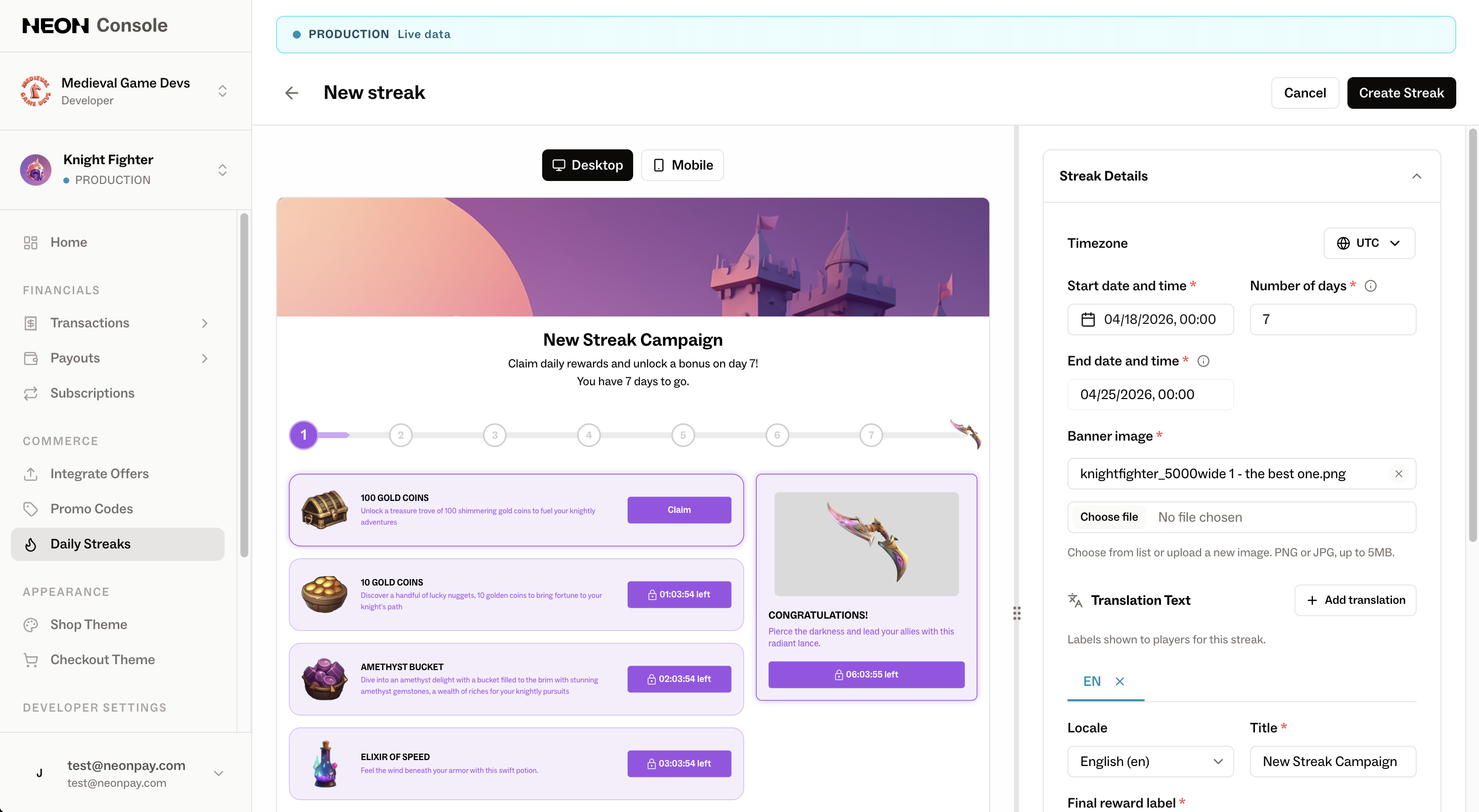Select day 2 step on streak progress
This screenshot has width=1479, height=812.
coord(400,435)
